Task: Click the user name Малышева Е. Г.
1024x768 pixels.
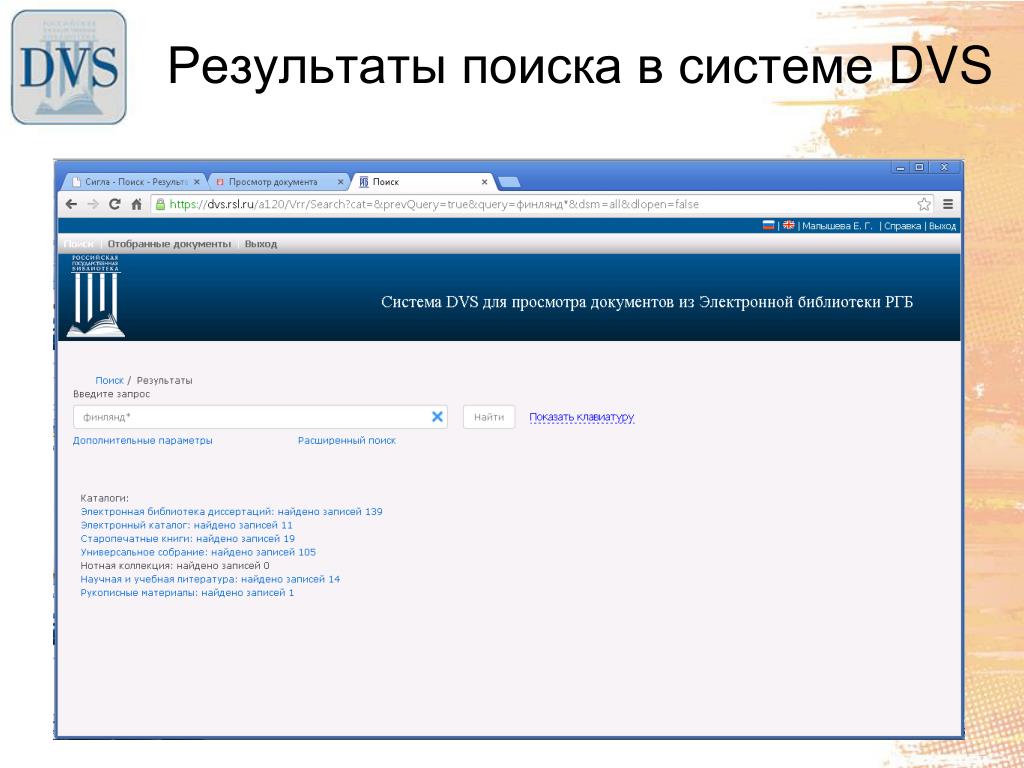Action: [837, 226]
